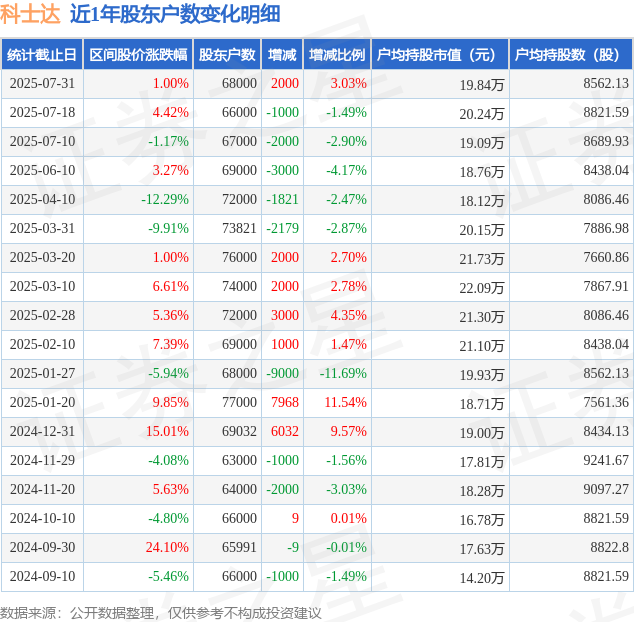Select the 统计截止日 column header
Screen dimensions: 634x622
pyautogui.click(x=42, y=55)
